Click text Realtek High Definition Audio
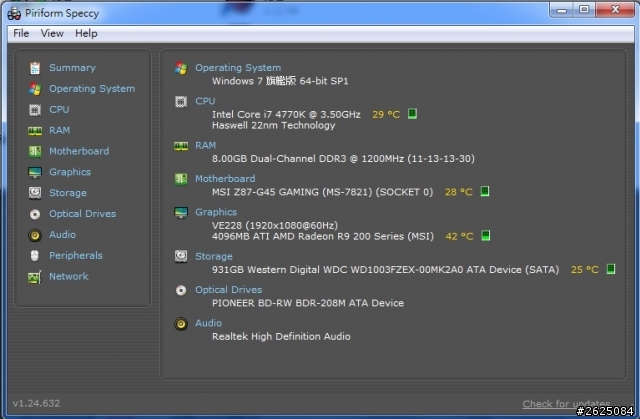This screenshot has width=640, height=419. pos(281,336)
